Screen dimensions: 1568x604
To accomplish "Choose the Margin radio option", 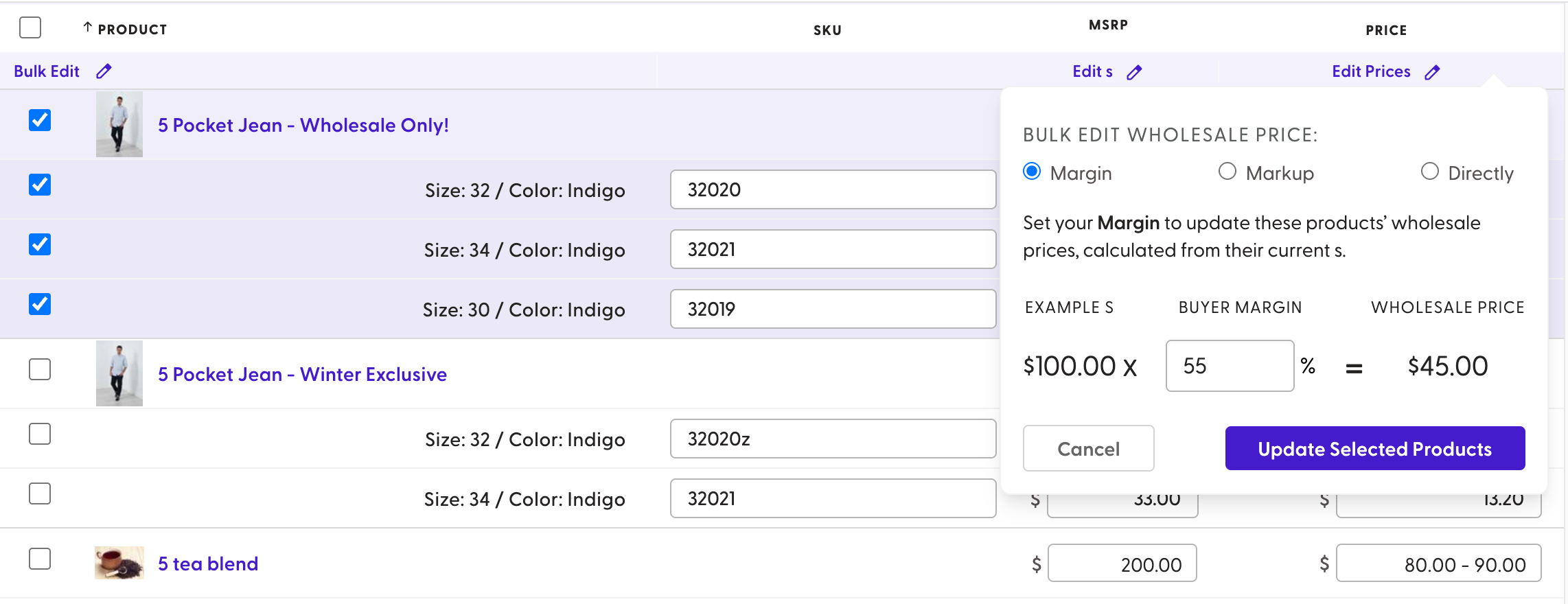I will pyautogui.click(x=1032, y=172).
